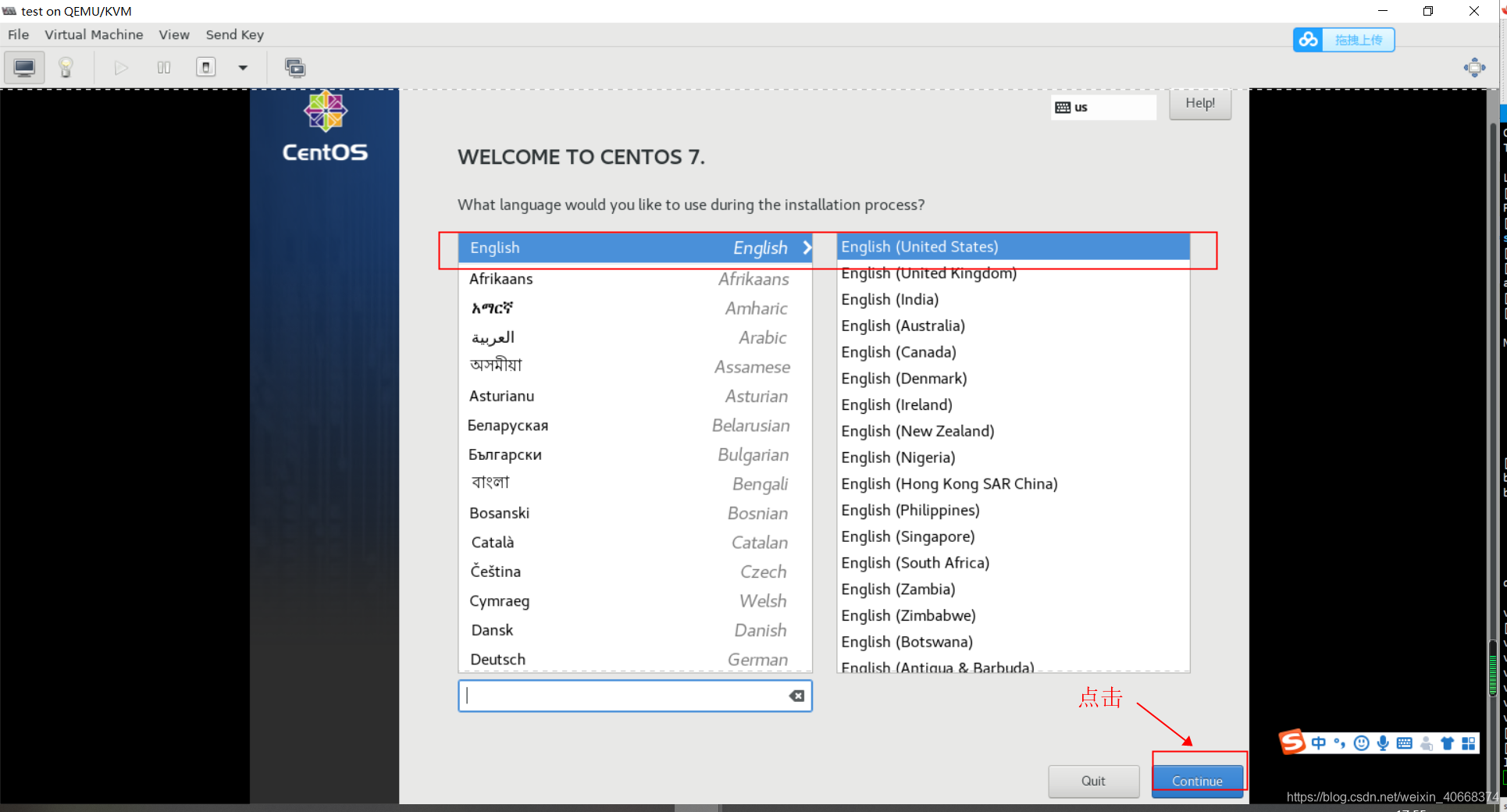Image resolution: width=1507 pixels, height=812 pixels.
Task: Choose the English (Botswana) locale
Action: pyautogui.click(x=1014, y=642)
